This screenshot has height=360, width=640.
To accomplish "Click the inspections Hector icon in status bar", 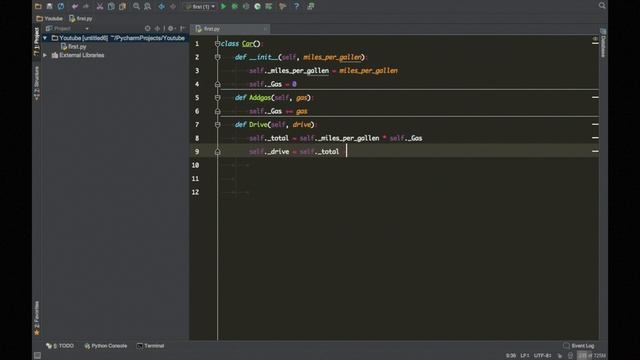I will [x=571, y=356].
